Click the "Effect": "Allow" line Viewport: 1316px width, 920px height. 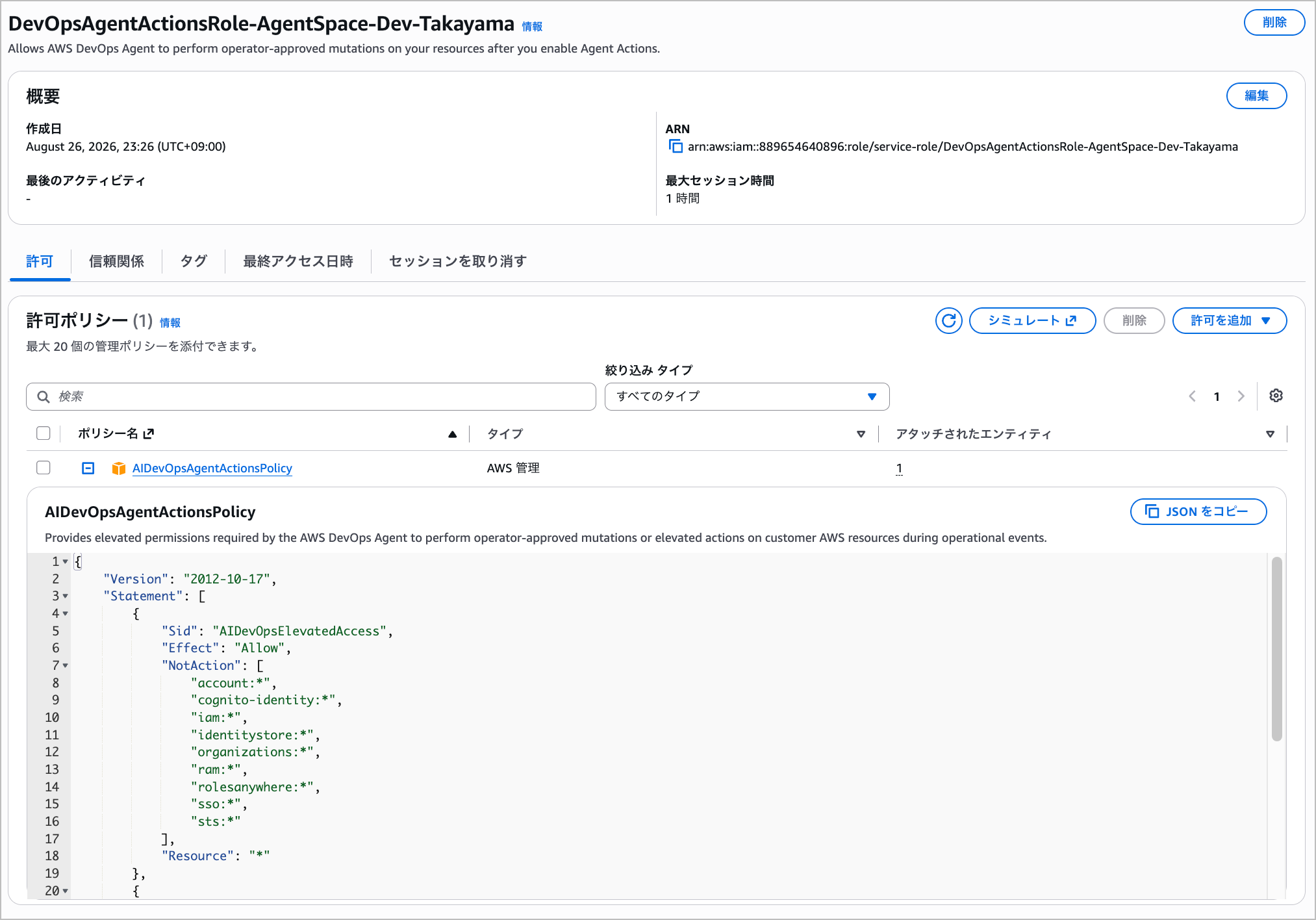pos(227,648)
